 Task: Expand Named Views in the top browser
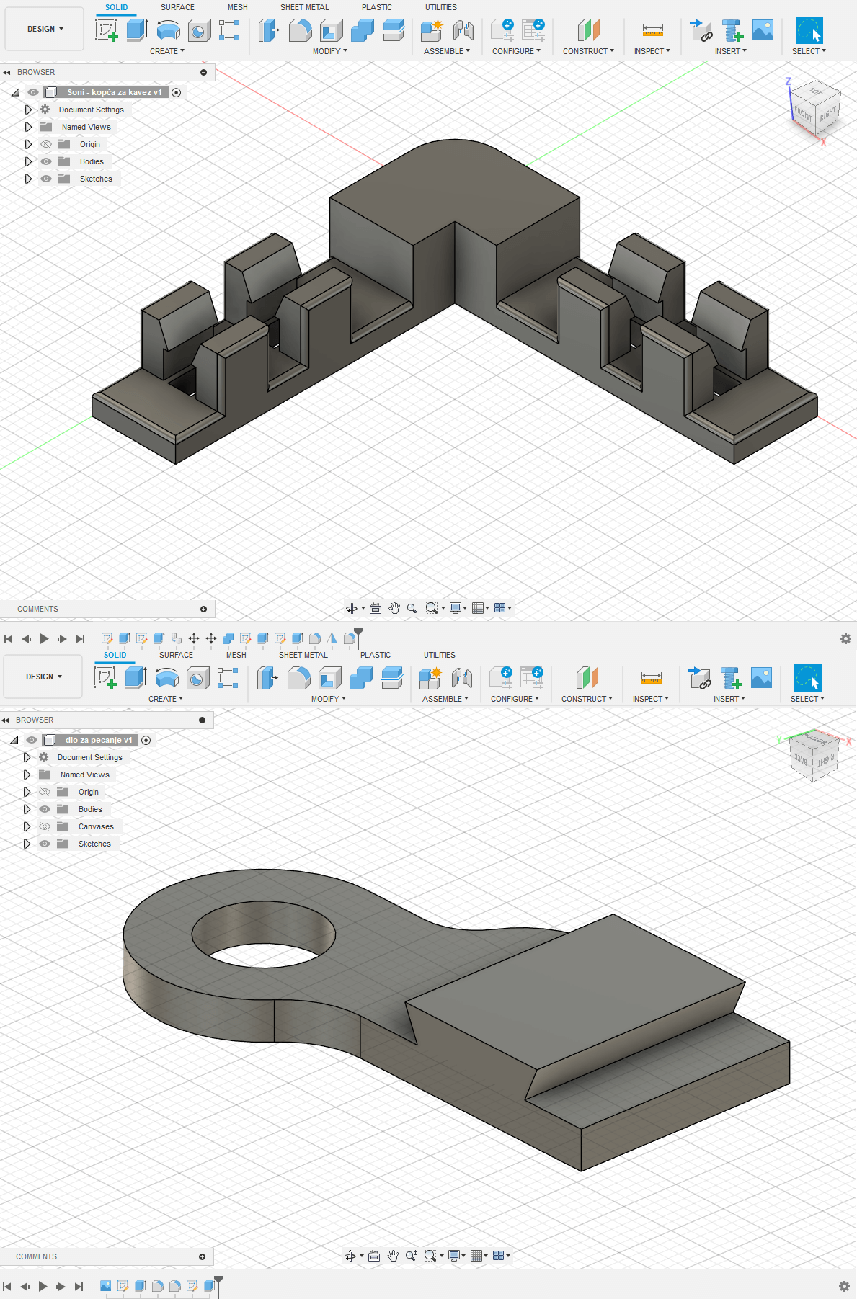coord(28,127)
